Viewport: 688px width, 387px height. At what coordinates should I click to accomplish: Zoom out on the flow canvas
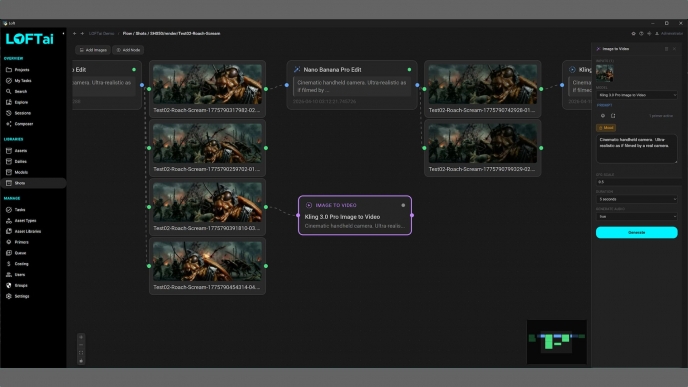pos(81,345)
